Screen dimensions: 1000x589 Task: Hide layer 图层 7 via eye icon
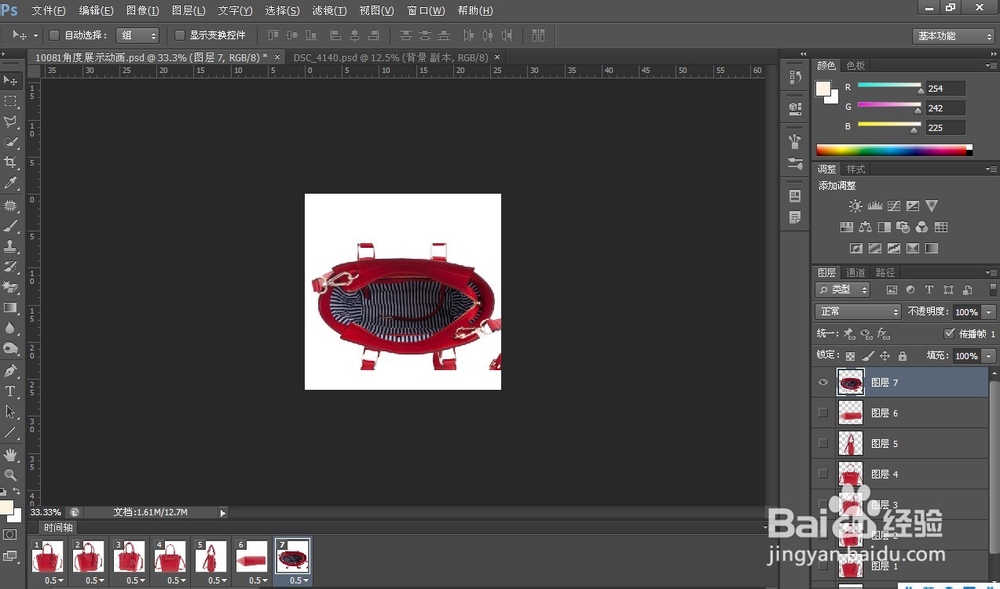823,382
